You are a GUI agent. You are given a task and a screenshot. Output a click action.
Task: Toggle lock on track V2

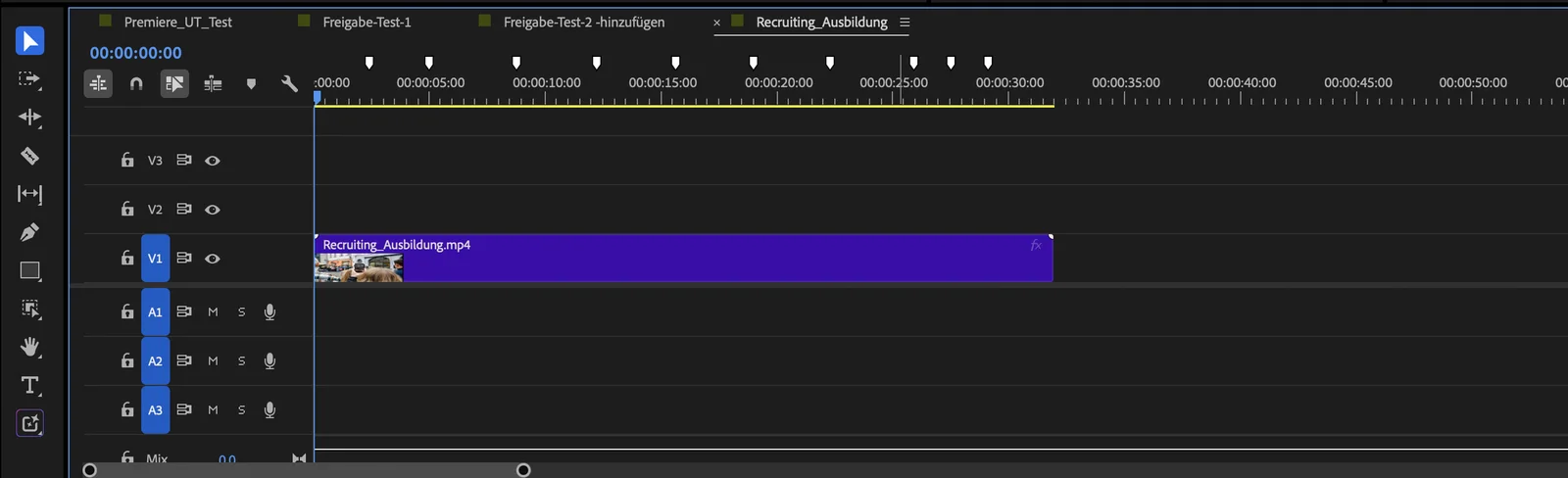click(x=127, y=209)
